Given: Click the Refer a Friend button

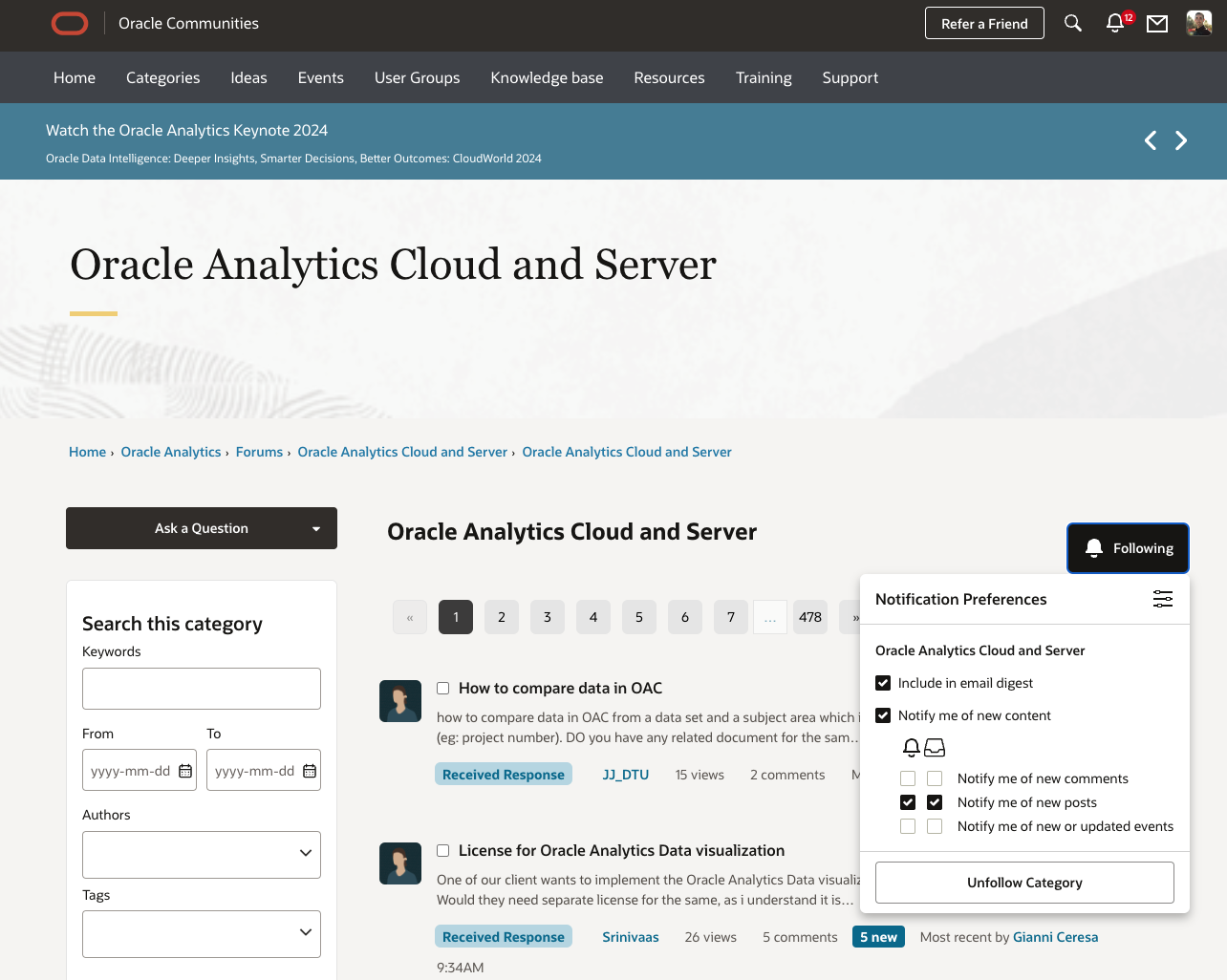Looking at the screenshot, I should pos(984,23).
